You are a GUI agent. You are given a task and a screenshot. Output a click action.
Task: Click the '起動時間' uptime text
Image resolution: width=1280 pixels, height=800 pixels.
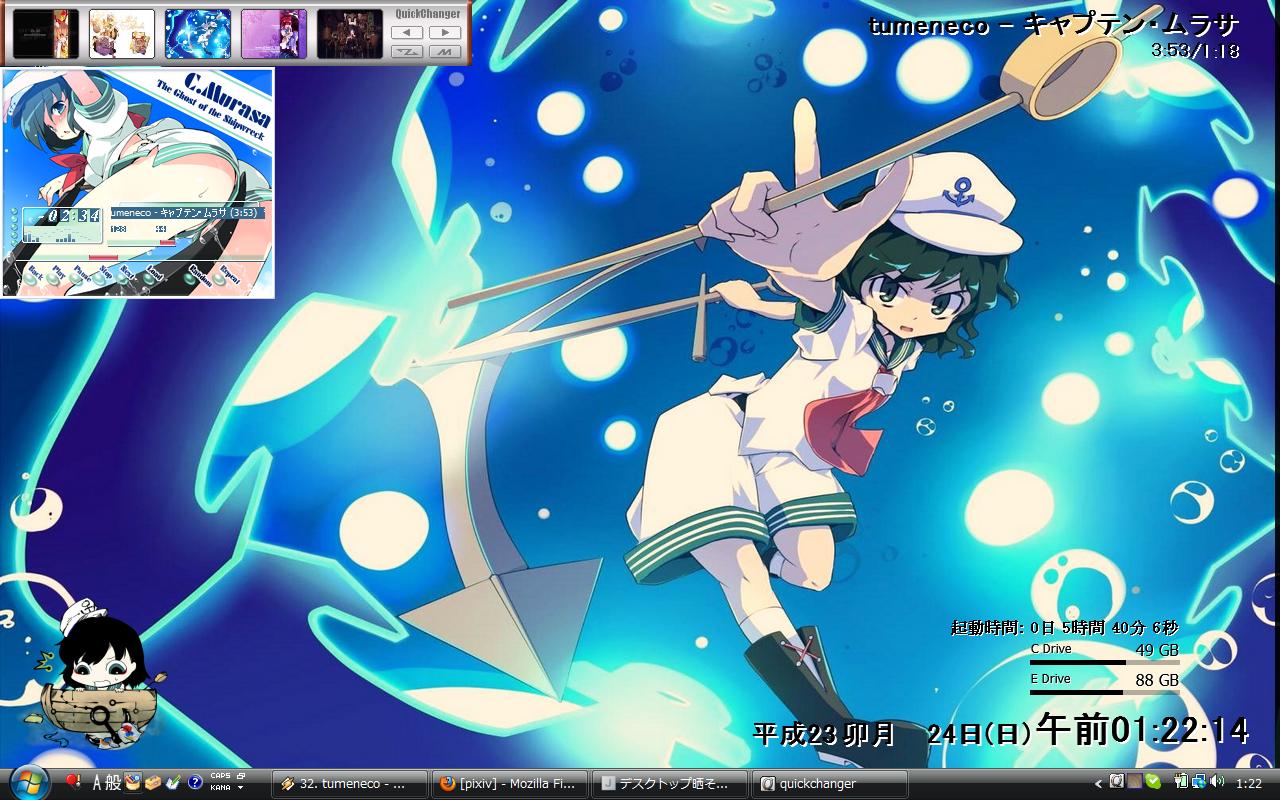coord(1065,628)
